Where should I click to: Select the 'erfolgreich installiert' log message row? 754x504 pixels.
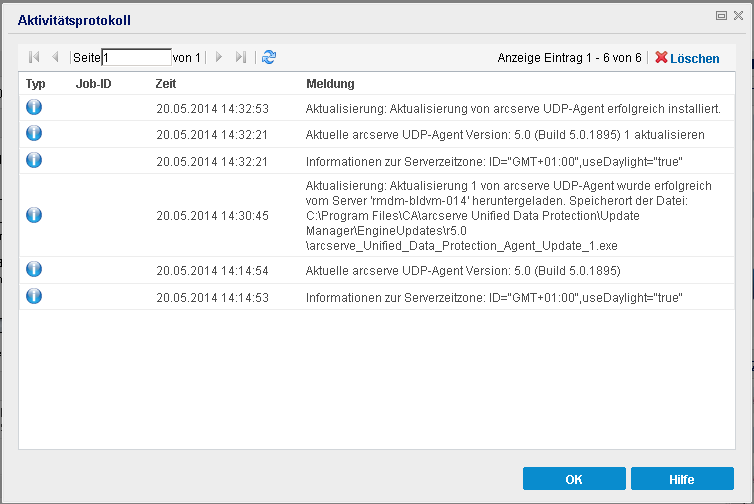(513, 108)
